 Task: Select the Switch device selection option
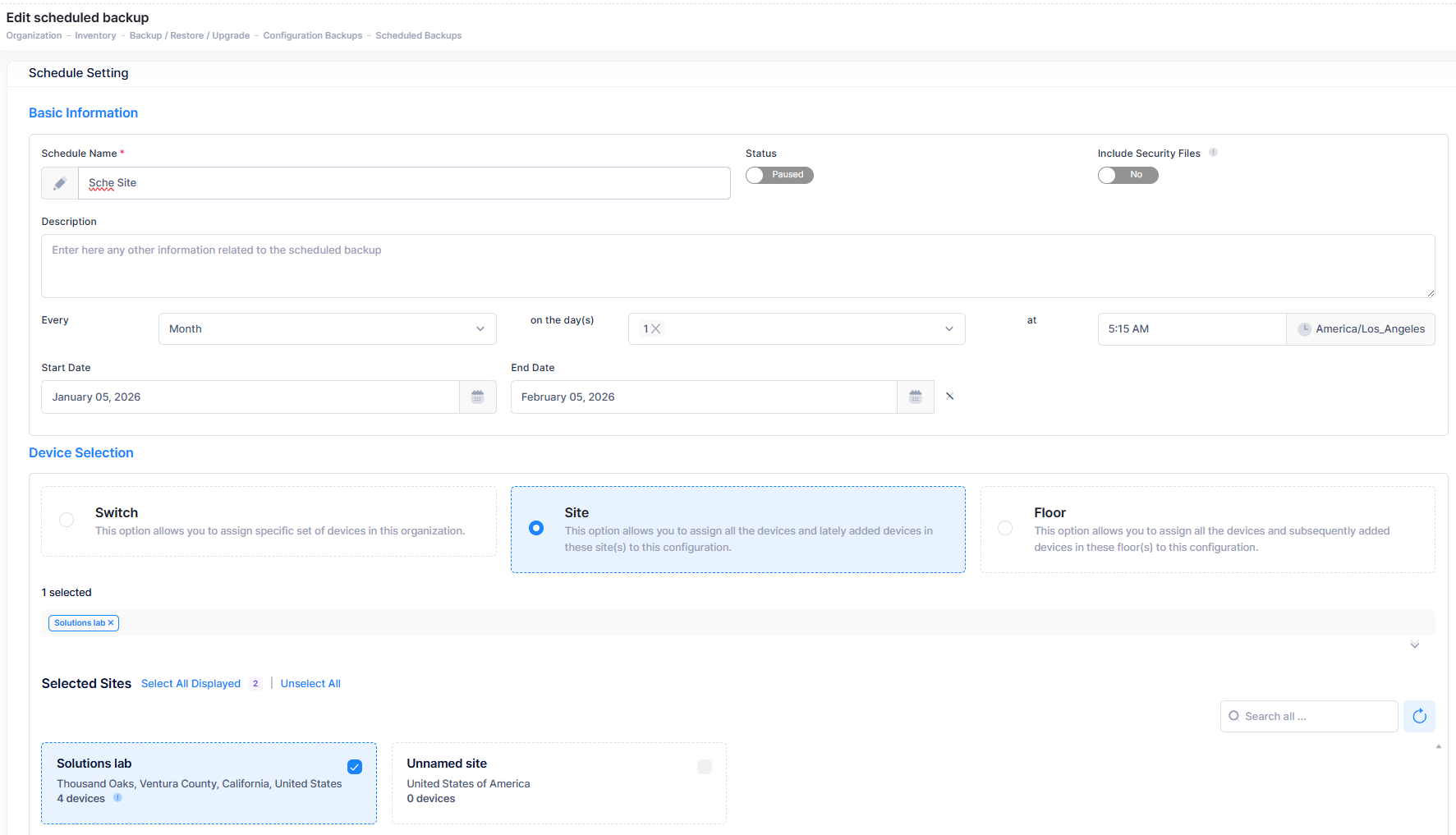point(67,520)
